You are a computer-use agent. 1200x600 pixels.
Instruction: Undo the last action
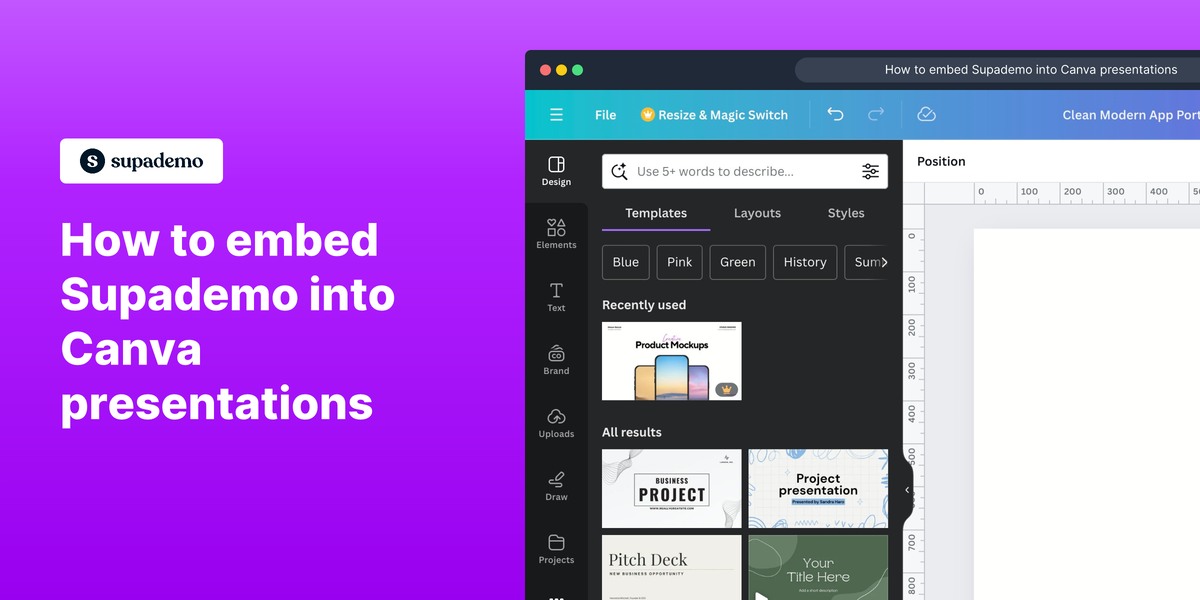(x=835, y=115)
